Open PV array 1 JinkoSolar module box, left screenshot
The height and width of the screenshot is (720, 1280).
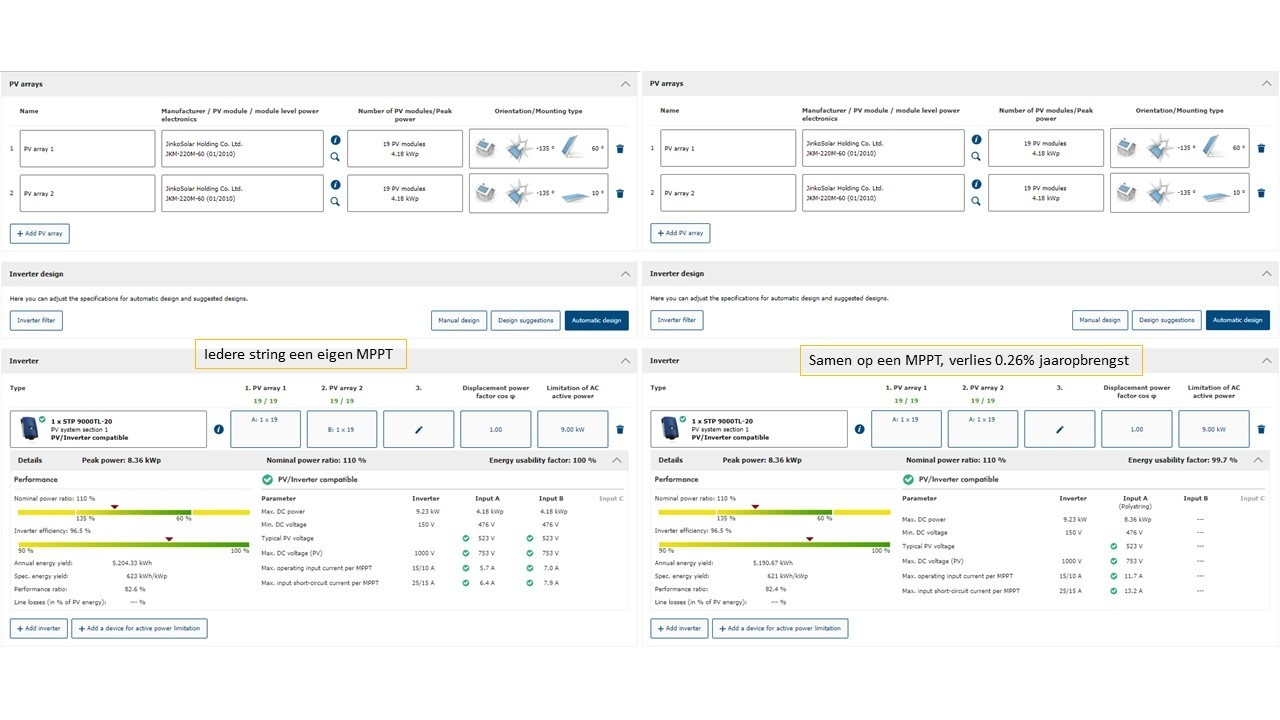click(x=243, y=148)
